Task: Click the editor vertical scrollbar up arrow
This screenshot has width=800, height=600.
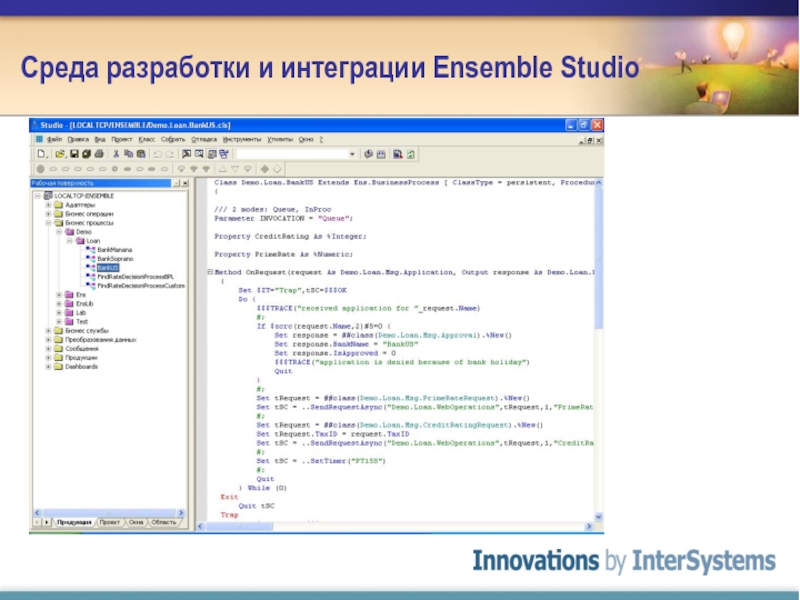Action: pos(599,184)
